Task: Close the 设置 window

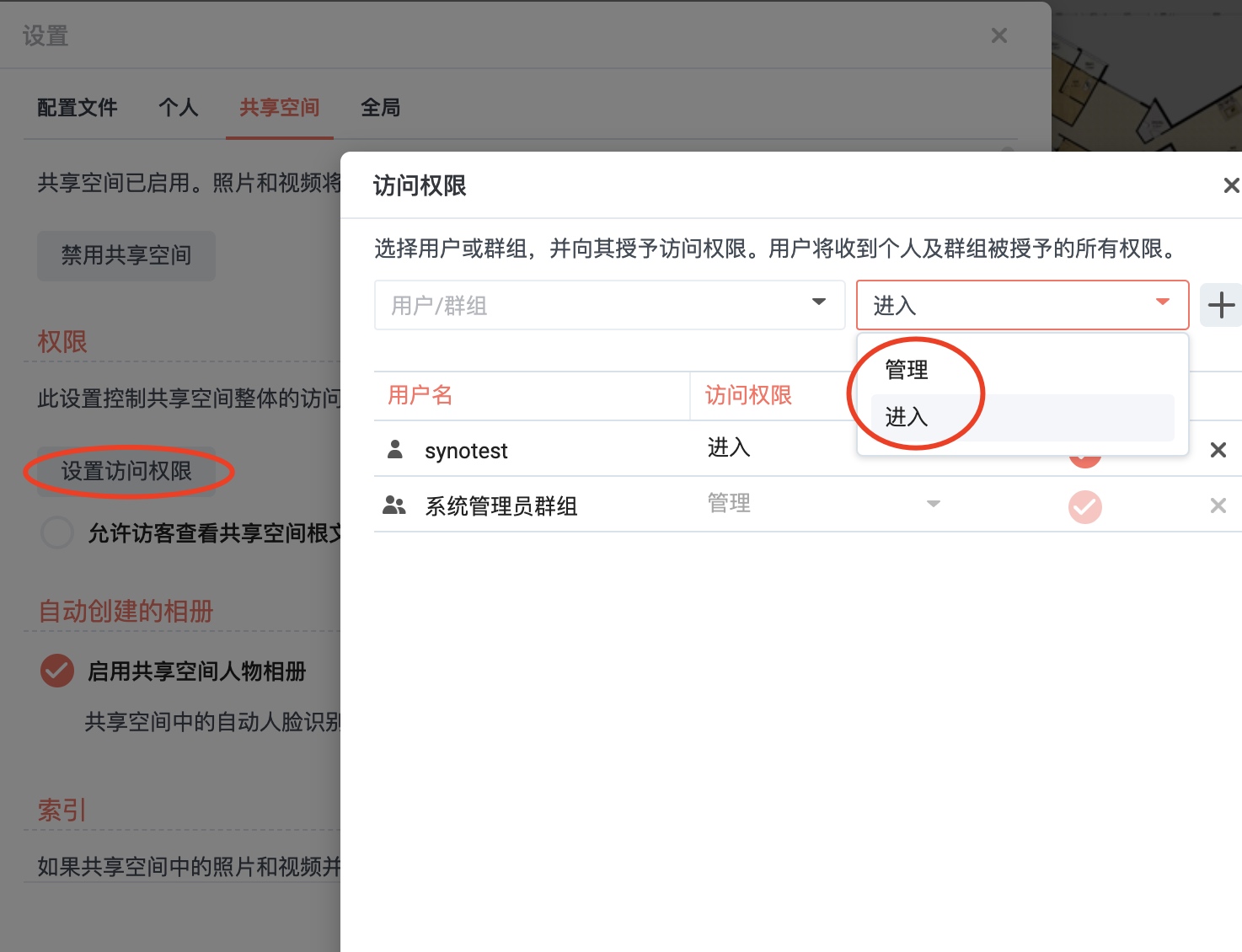Action: [999, 35]
